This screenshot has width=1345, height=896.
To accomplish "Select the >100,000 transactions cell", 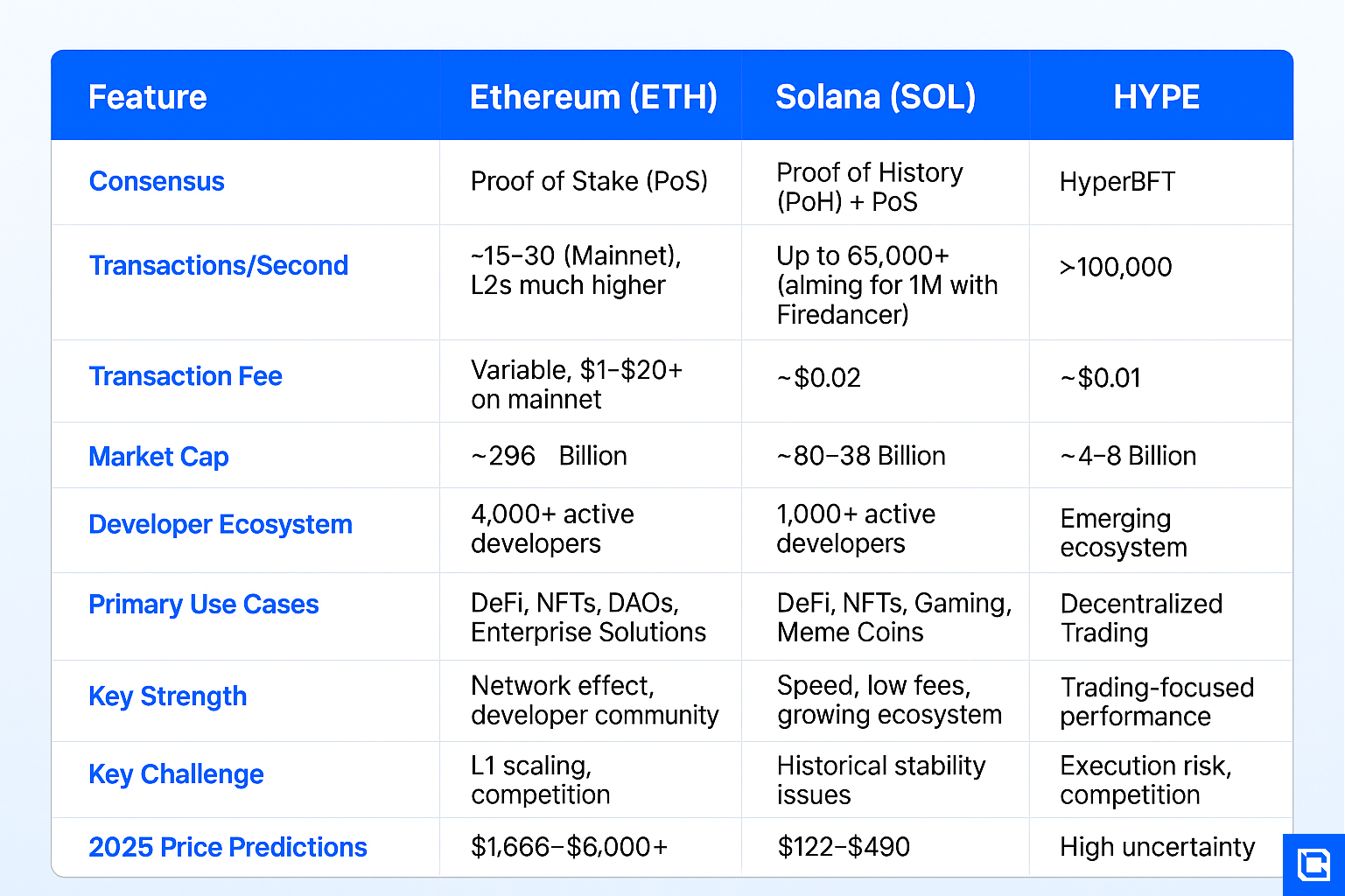I will click(x=1116, y=267).
